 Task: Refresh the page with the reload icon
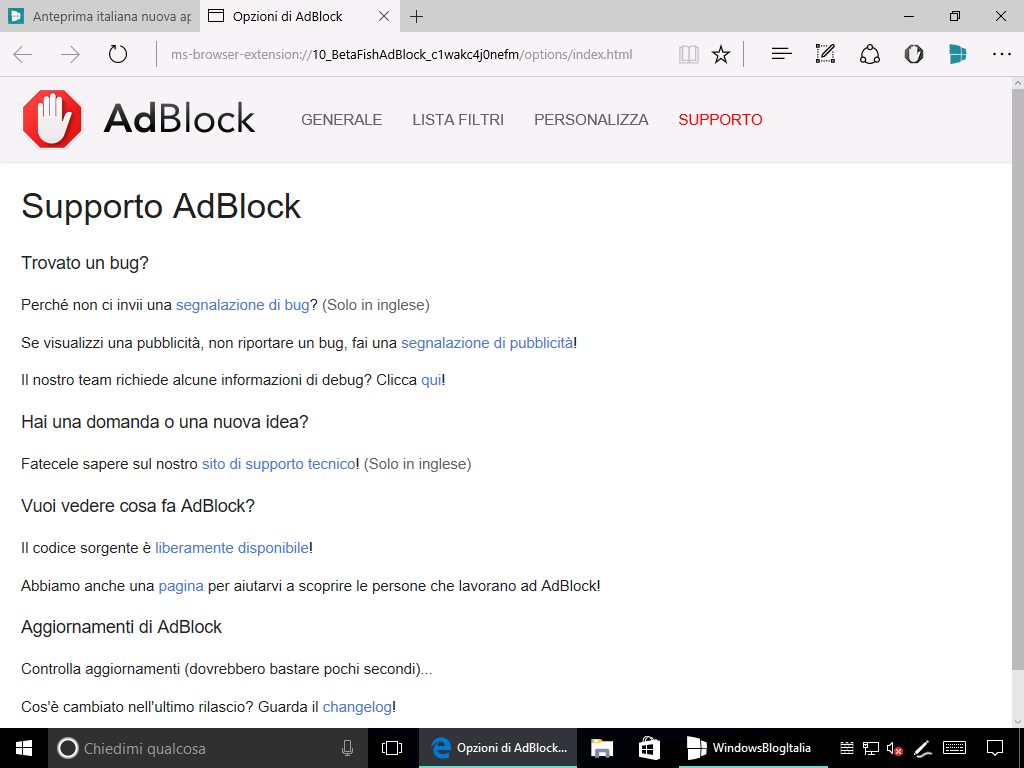(118, 54)
